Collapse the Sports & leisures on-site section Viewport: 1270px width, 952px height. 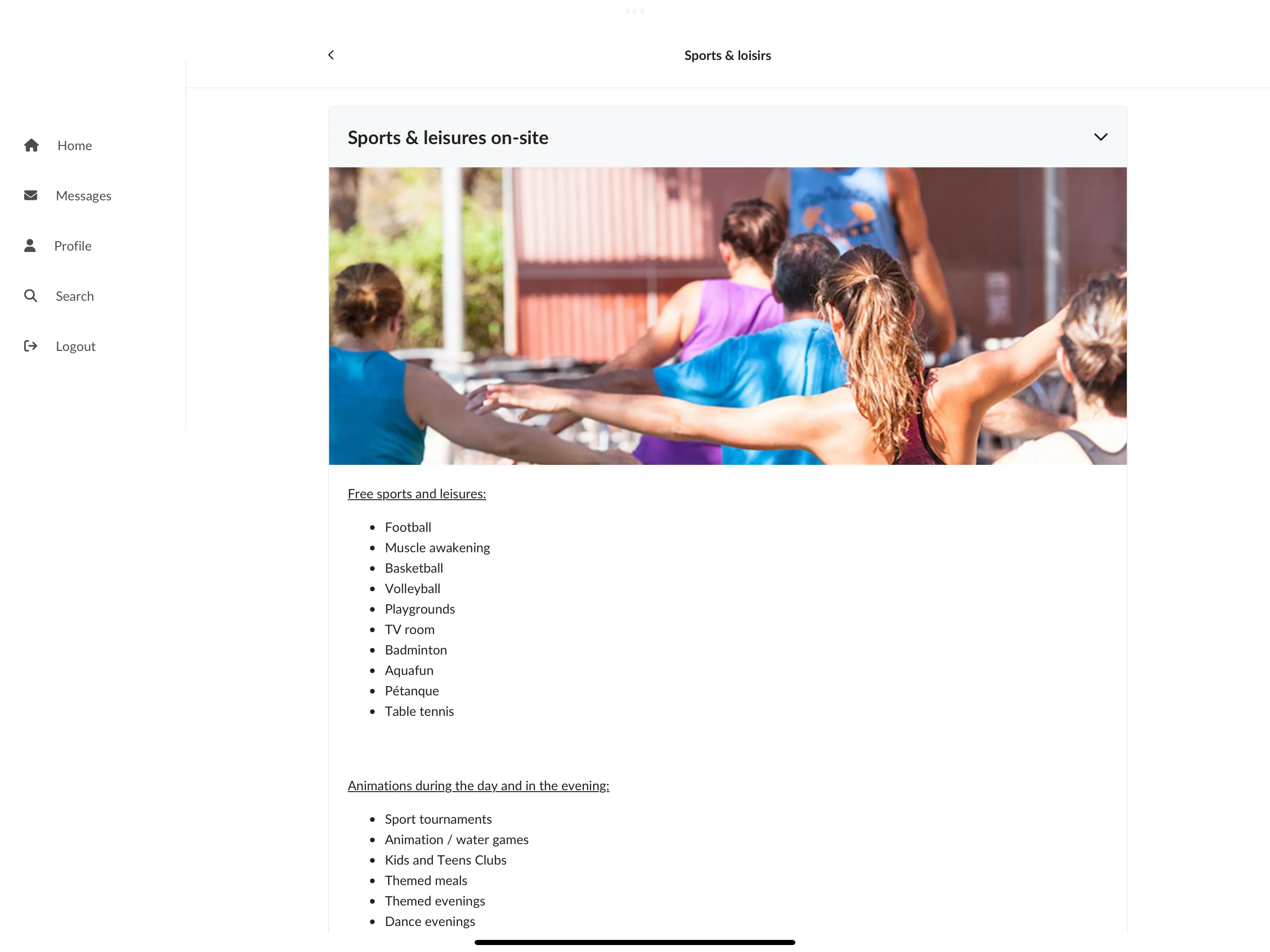pyautogui.click(x=1101, y=137)
